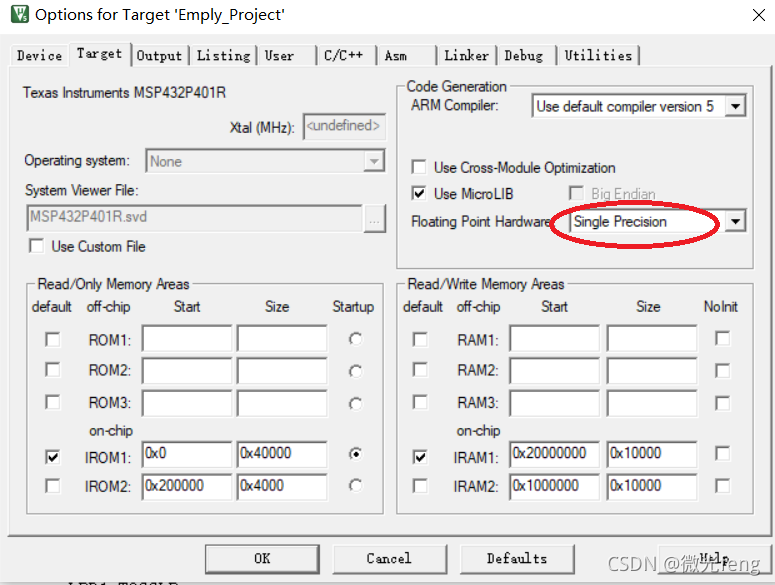The width and height of the screenshot is (775, 585).
Task: Select ROM3 Startup radio button
Action: click(355, 404)
